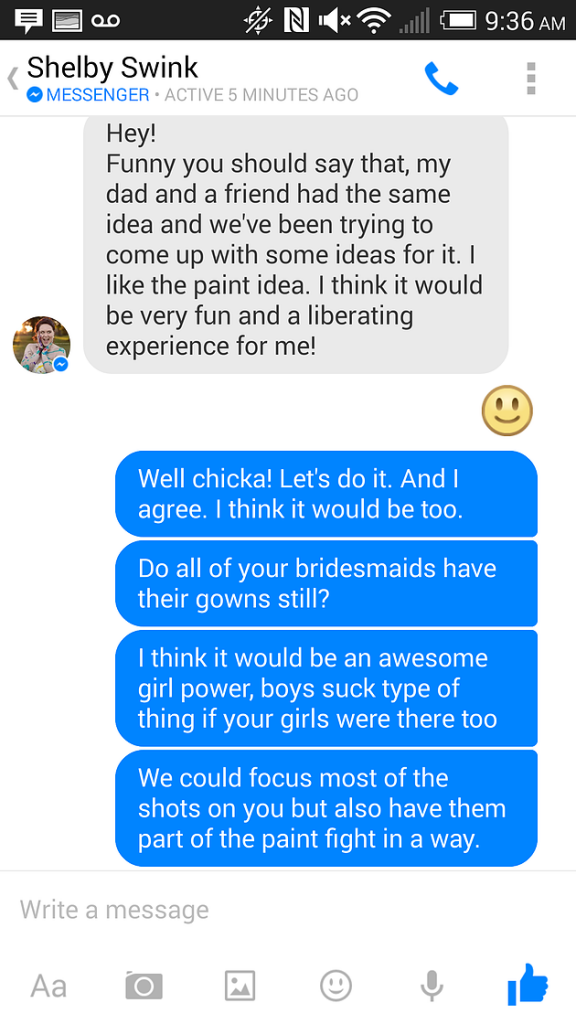Image resolution: width=576 pixels, height=1024 pixels.
Task: Focus the Write a message field
Action: point(288,909)
